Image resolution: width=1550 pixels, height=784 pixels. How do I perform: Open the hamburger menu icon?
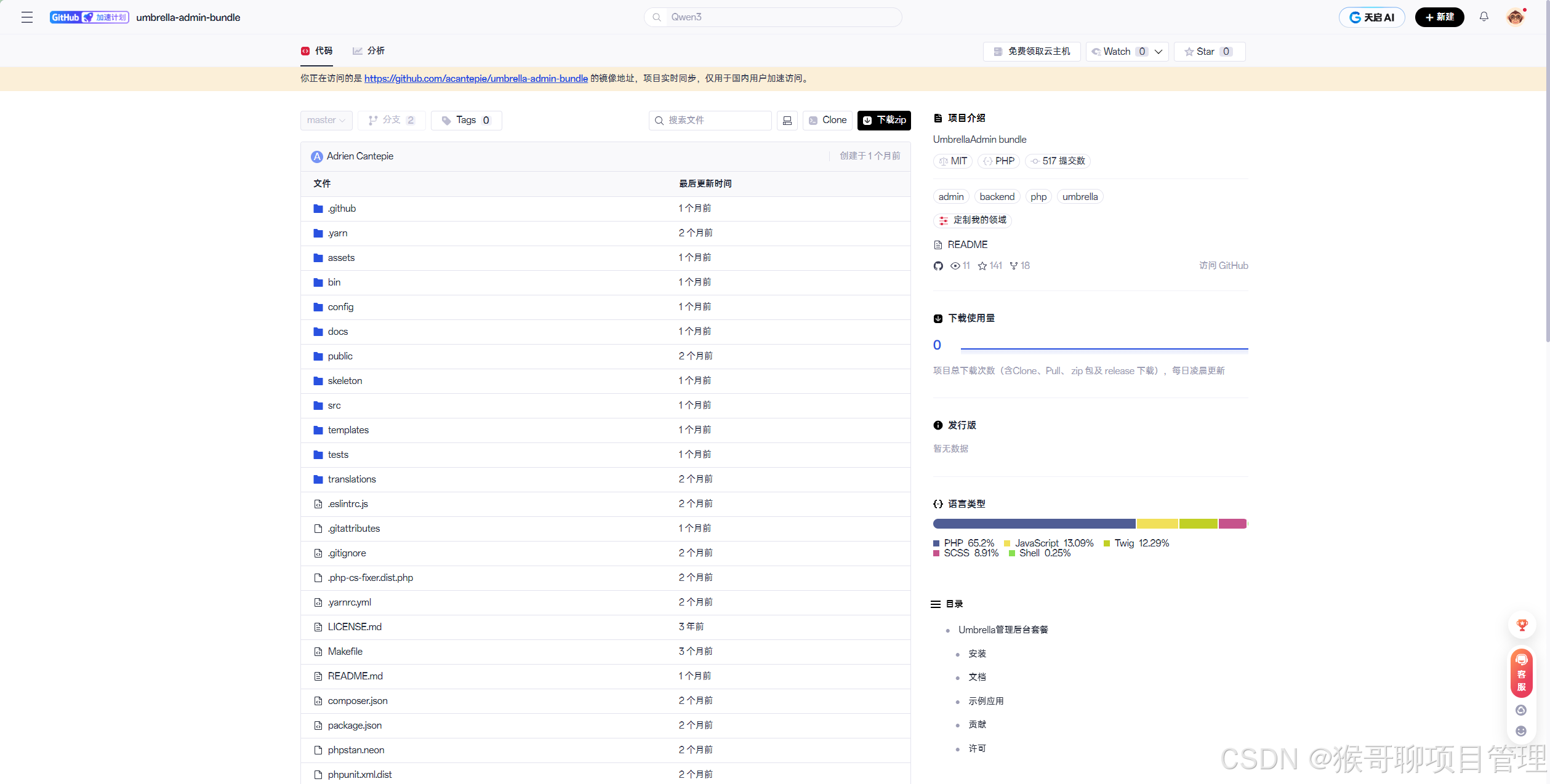pos(27,17)
